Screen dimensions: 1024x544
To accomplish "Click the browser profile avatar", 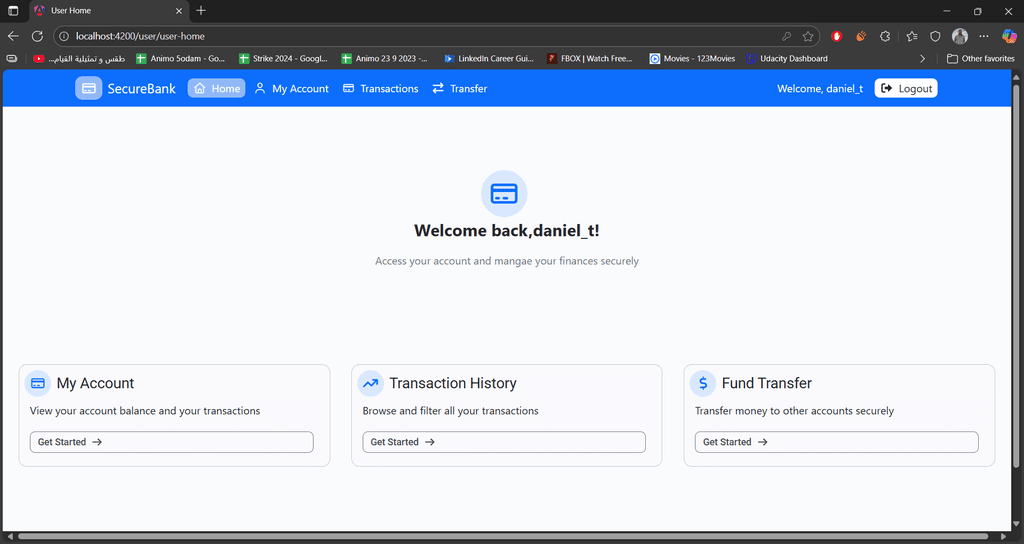I will (x=959, y=36).
